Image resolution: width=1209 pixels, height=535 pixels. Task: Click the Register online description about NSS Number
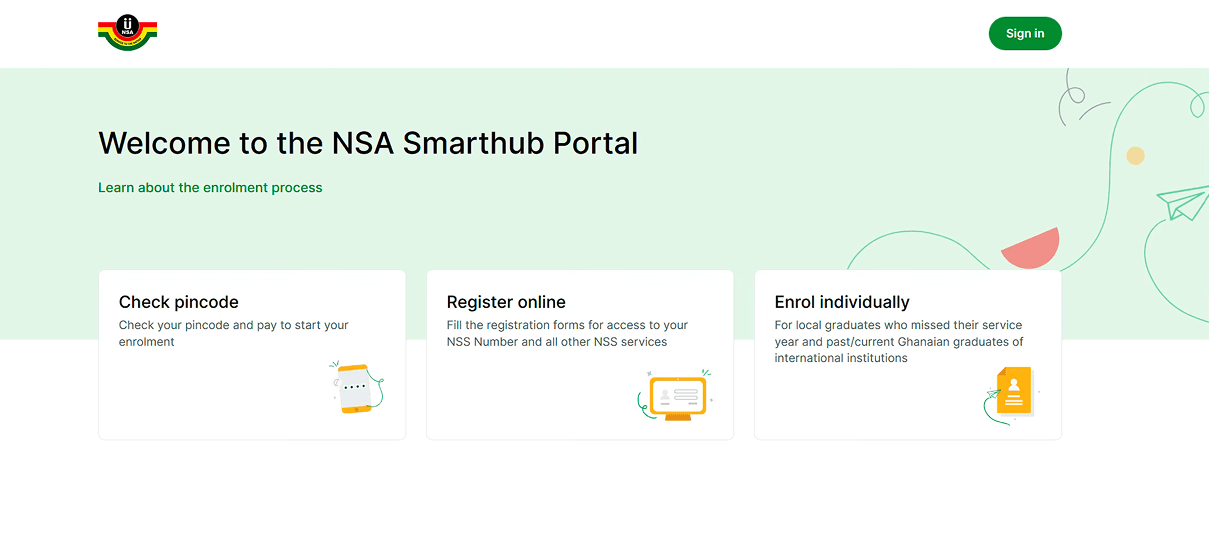(x=567, y=333)
